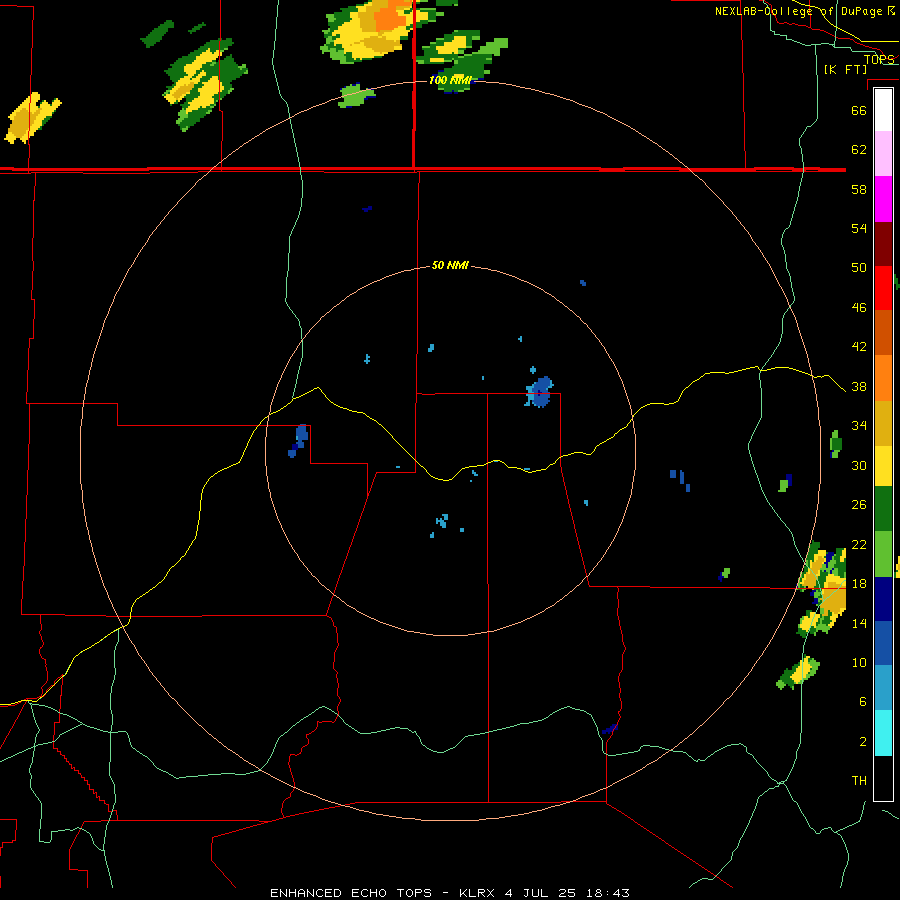
Task: Click the "42" legend value
Action: (859, 347)
